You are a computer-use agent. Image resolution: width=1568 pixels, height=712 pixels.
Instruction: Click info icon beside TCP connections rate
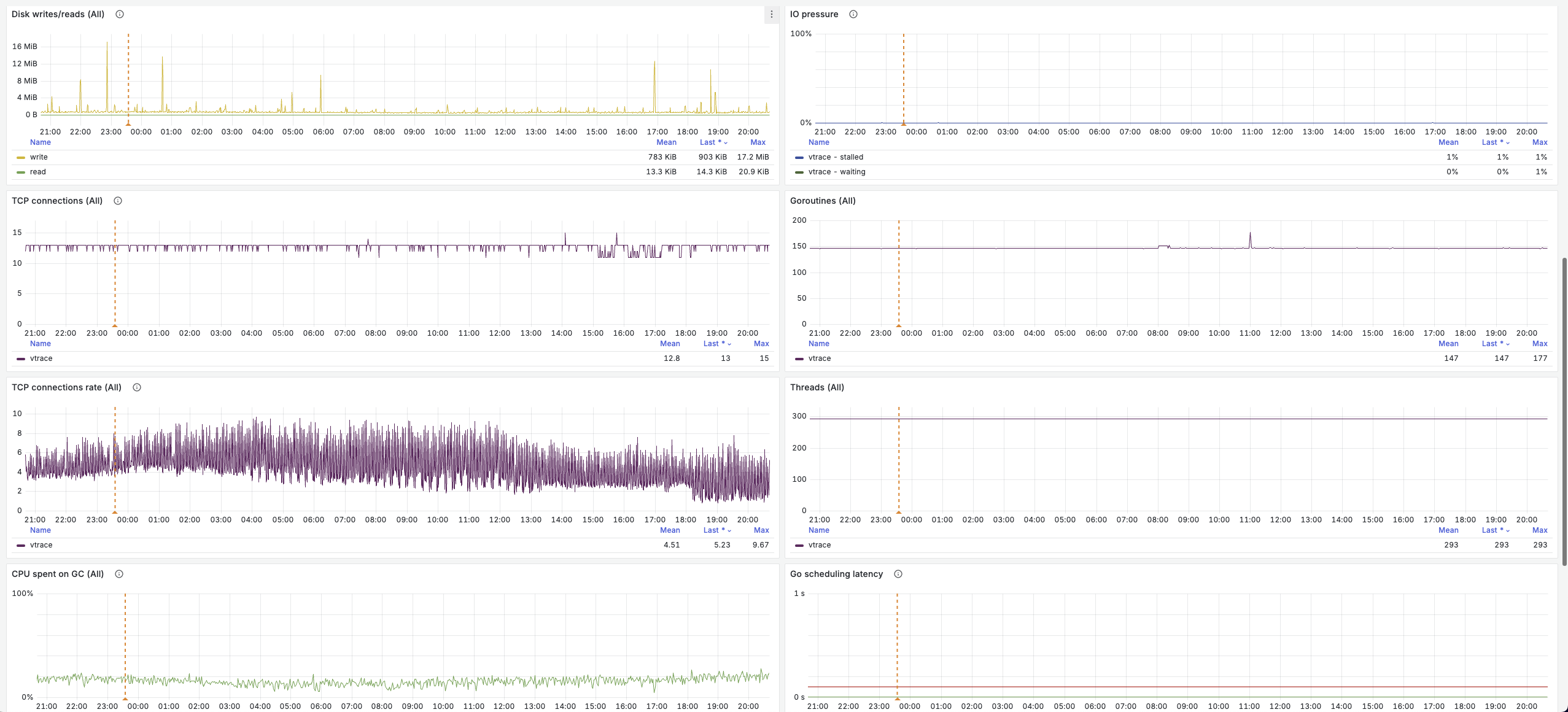point(137,387)
